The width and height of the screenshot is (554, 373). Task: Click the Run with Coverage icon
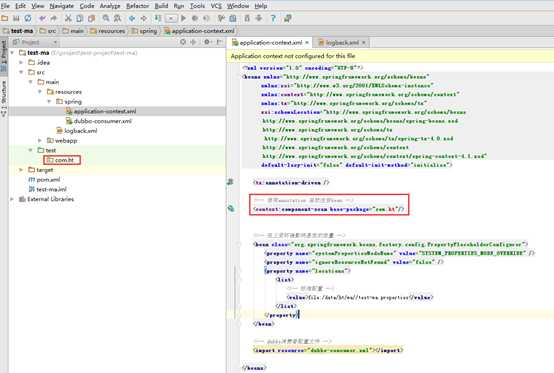tap(206, 18)
